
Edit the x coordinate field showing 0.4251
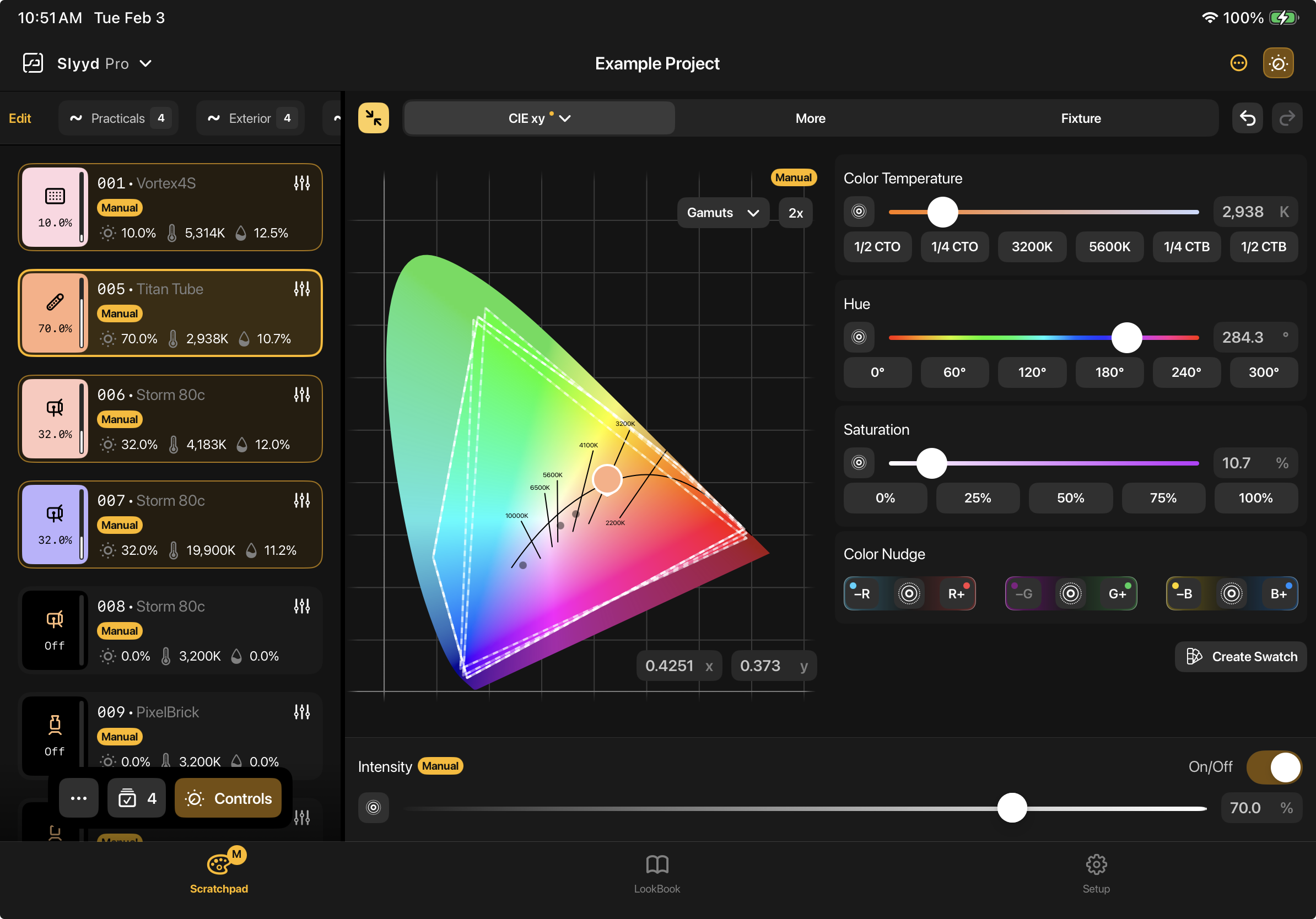click(x=678, y=665)
